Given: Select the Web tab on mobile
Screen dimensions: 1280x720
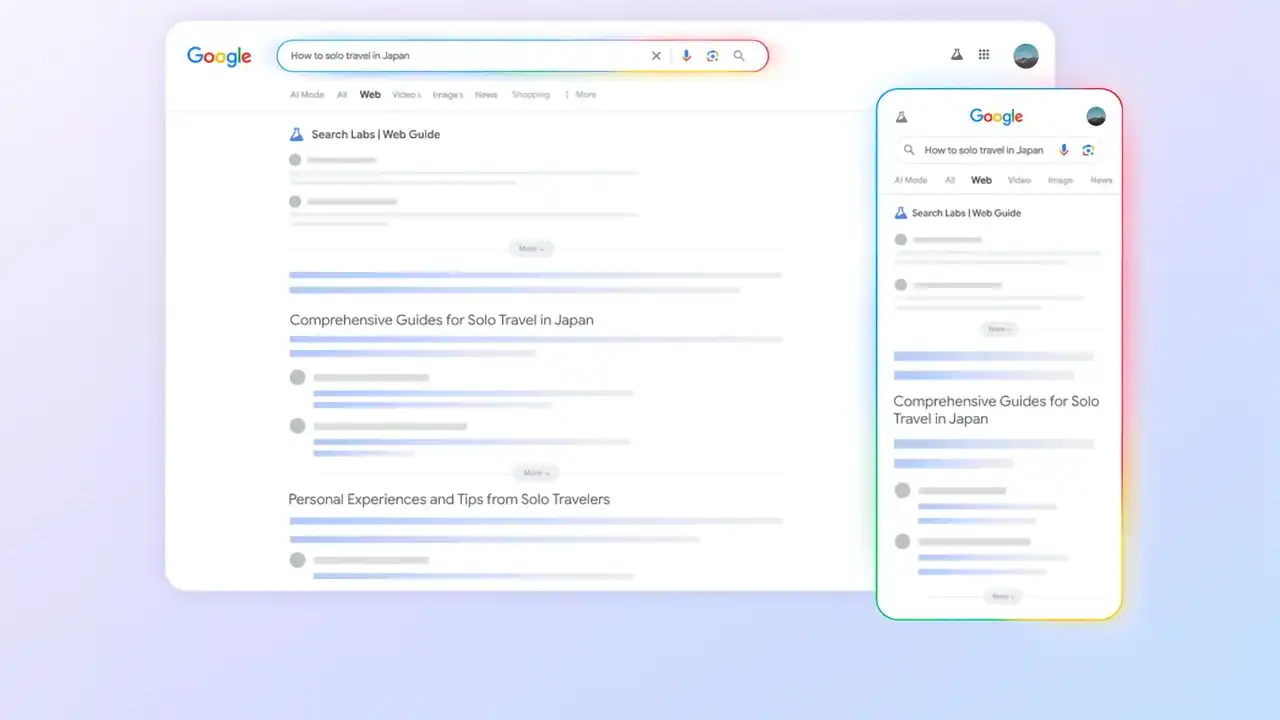Looking at the screenshot, I should pos(982,180).
